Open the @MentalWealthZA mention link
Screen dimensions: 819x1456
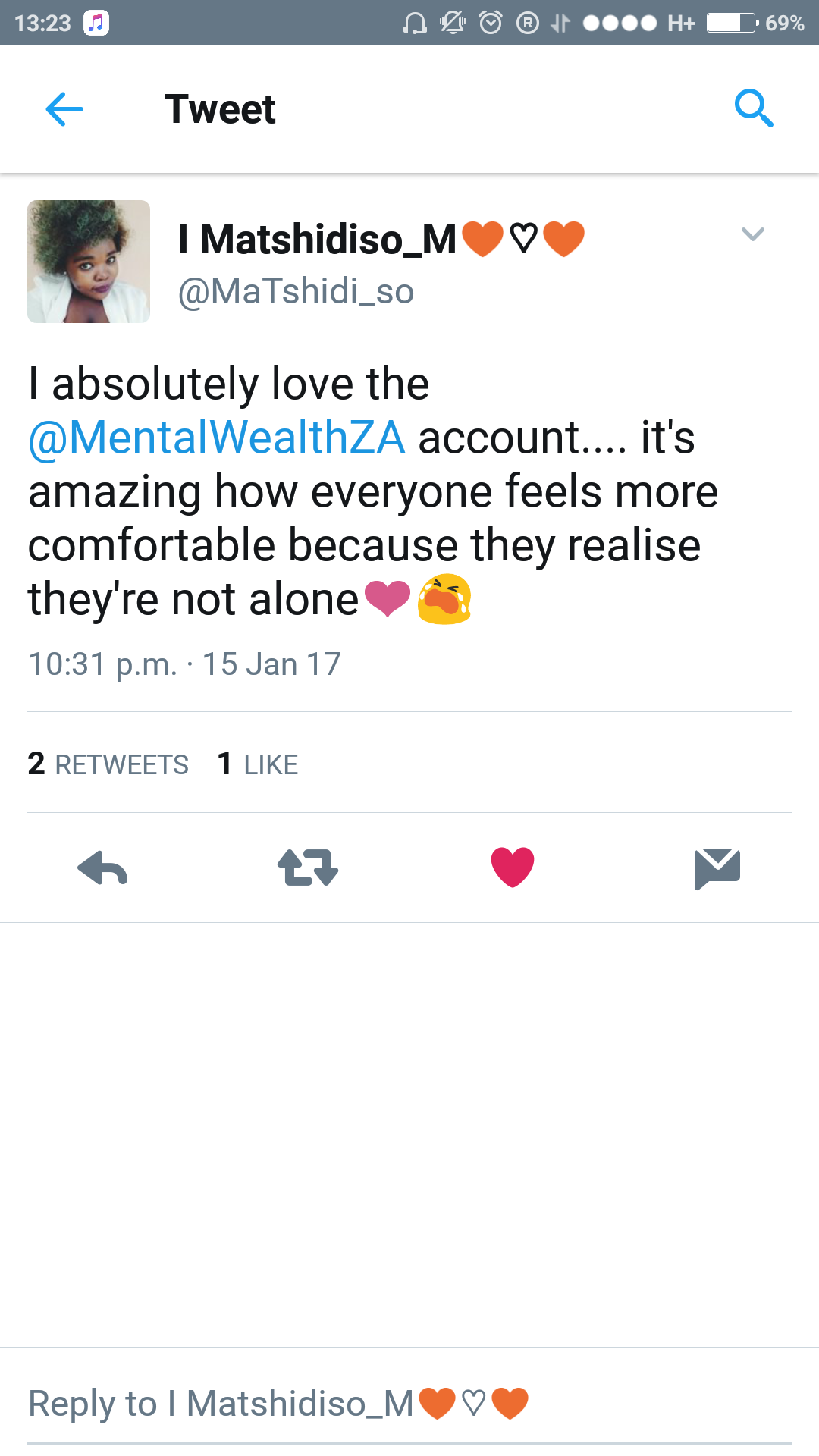tap(217, 438)
